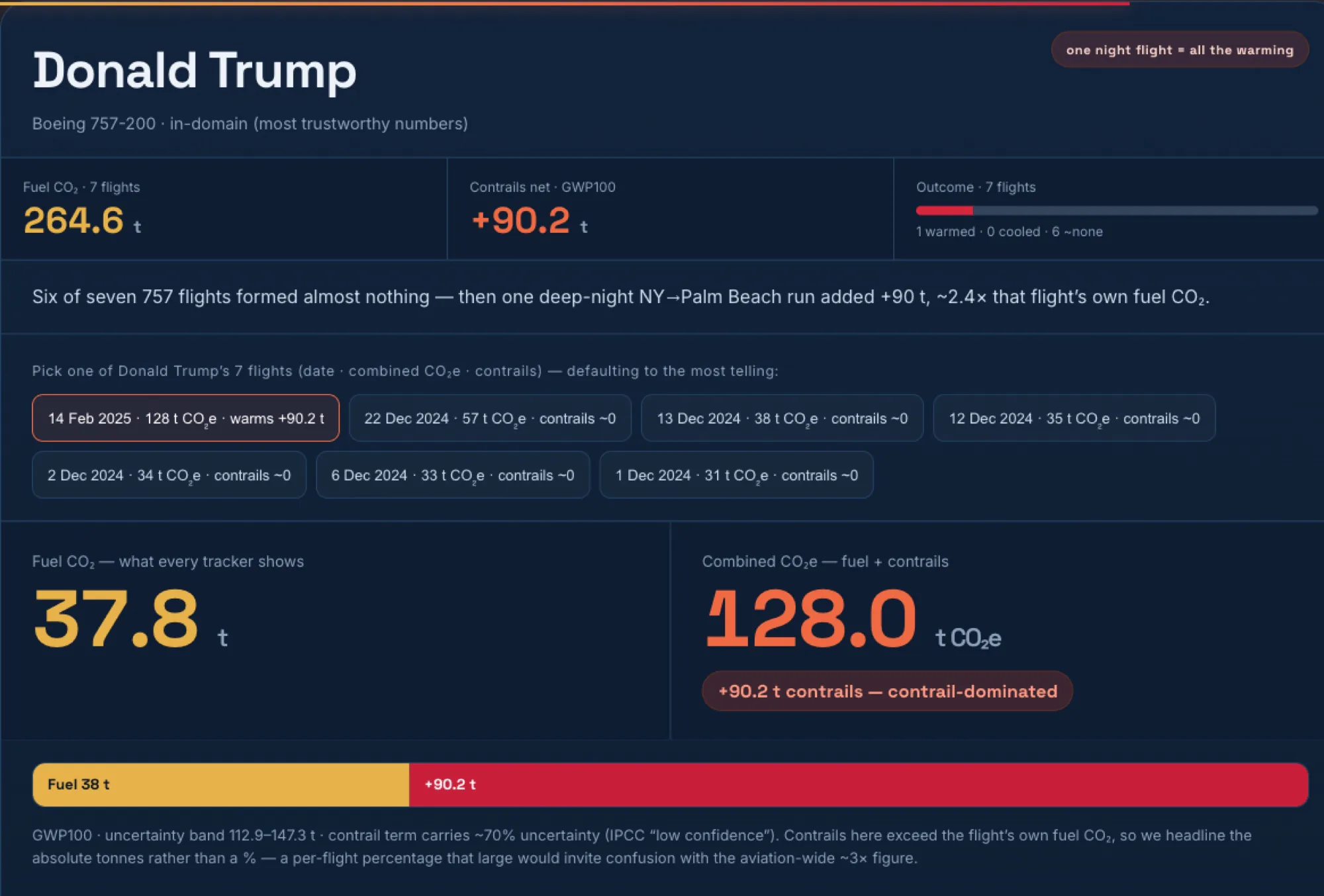Click the 'Boeing 757-200 · in-domain' subtitle

pyautogui.click(x=250, y=124)
